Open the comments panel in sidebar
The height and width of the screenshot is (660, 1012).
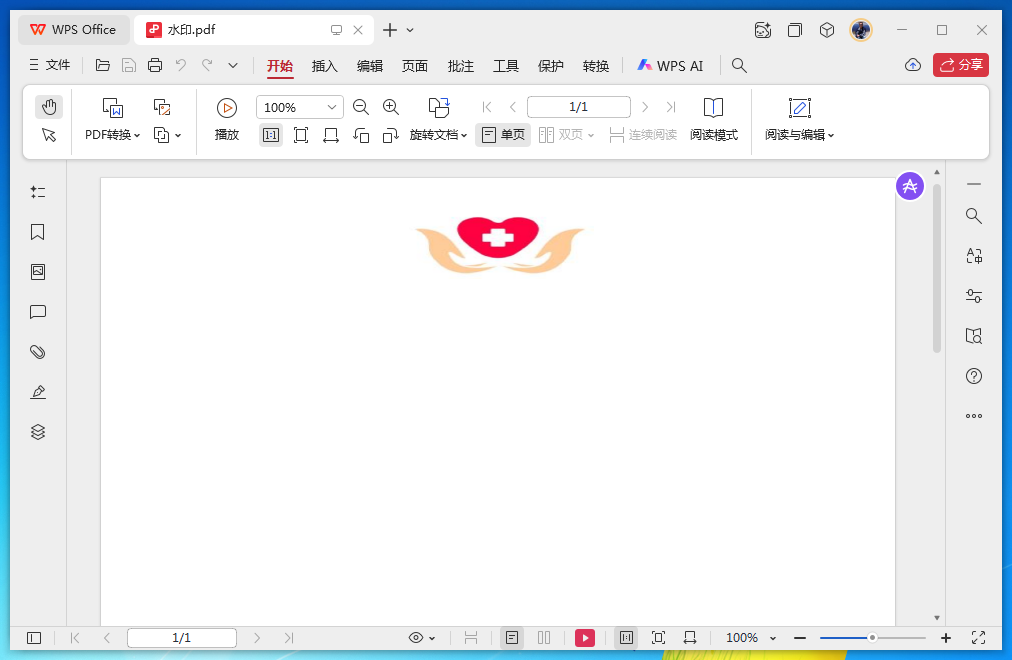(38, 312)
